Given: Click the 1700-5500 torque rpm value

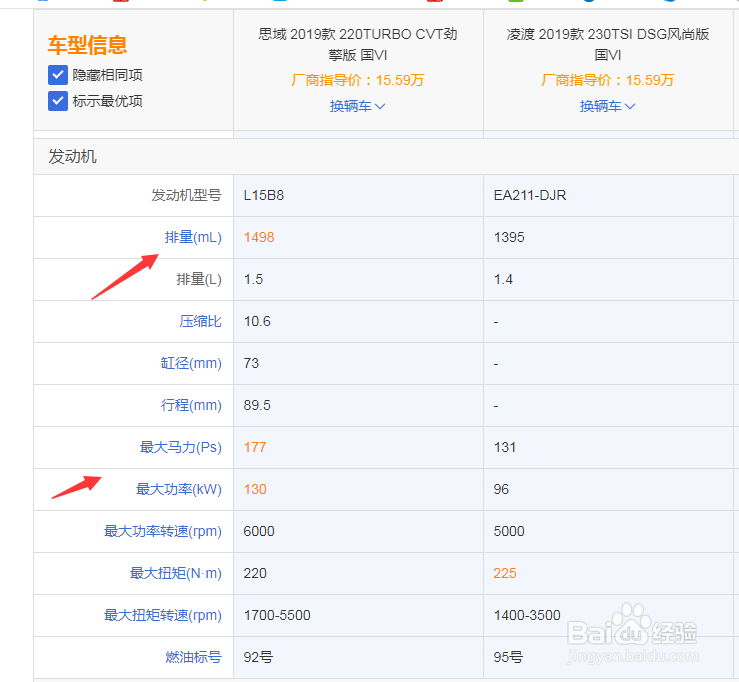Looking at the screenshot, I should (277, 615).
